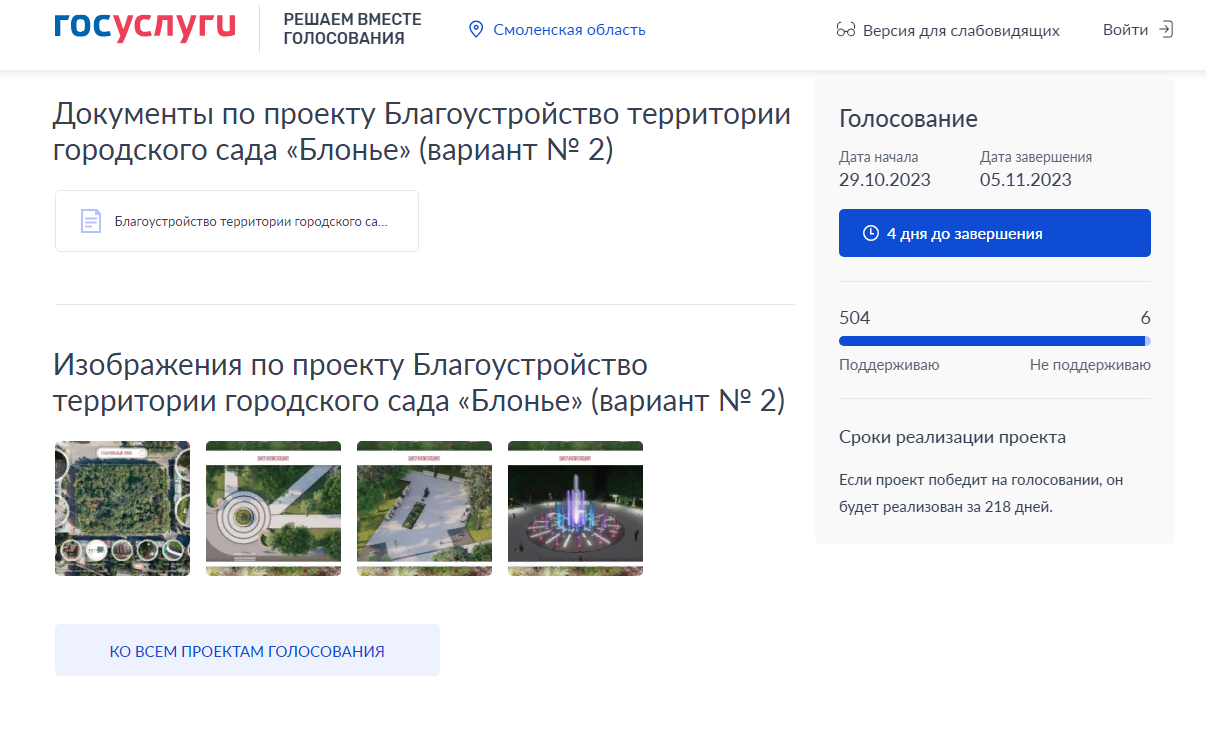This screenshot has height=755, width=1206.
Task: Click the location pin icon next to Смоленская область
Action: tap(476, 30)
